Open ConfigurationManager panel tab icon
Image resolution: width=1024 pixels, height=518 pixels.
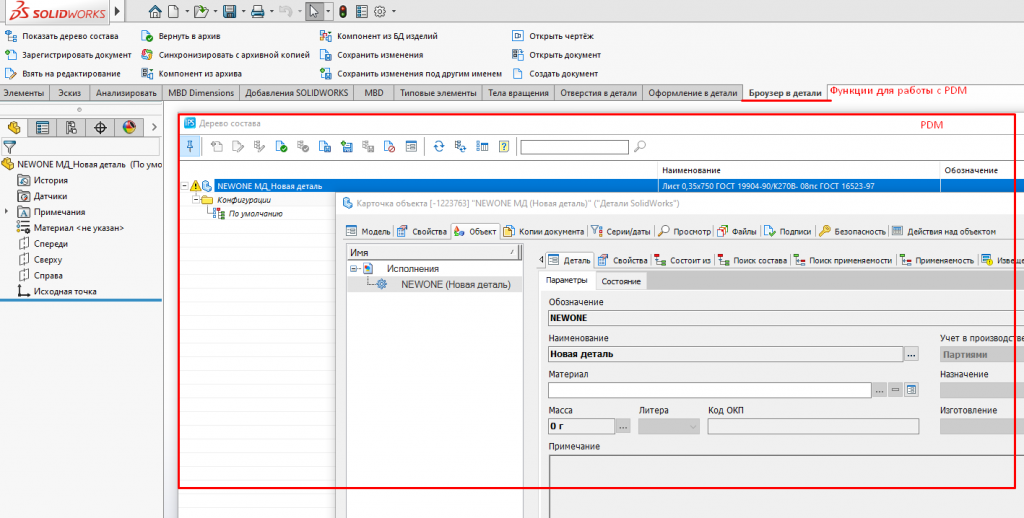[x=71, y=127]
